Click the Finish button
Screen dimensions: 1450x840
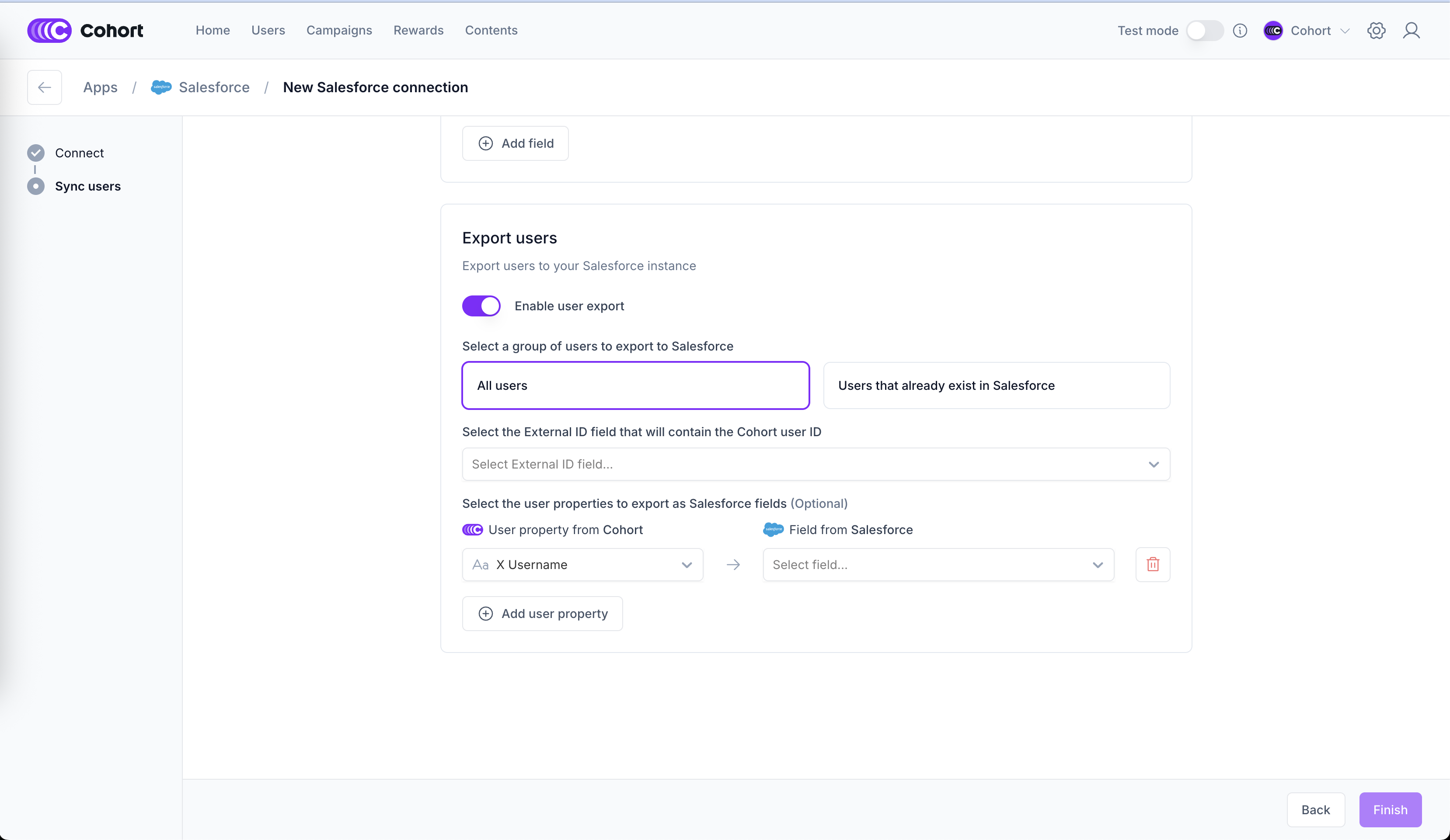click(1390, 809)
